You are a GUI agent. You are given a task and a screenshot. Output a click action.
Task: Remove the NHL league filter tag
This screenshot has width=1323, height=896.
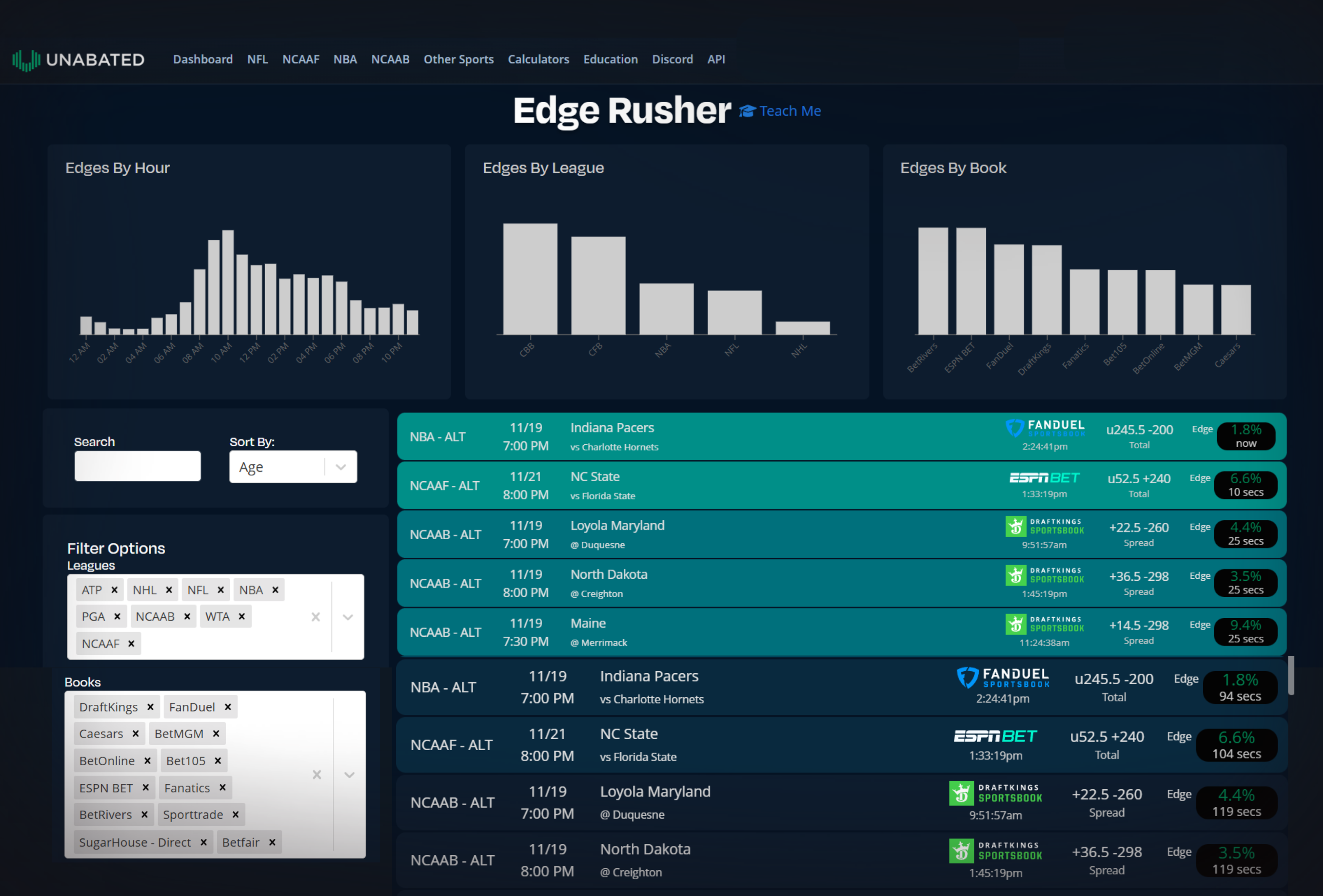(x=169, y=590)
